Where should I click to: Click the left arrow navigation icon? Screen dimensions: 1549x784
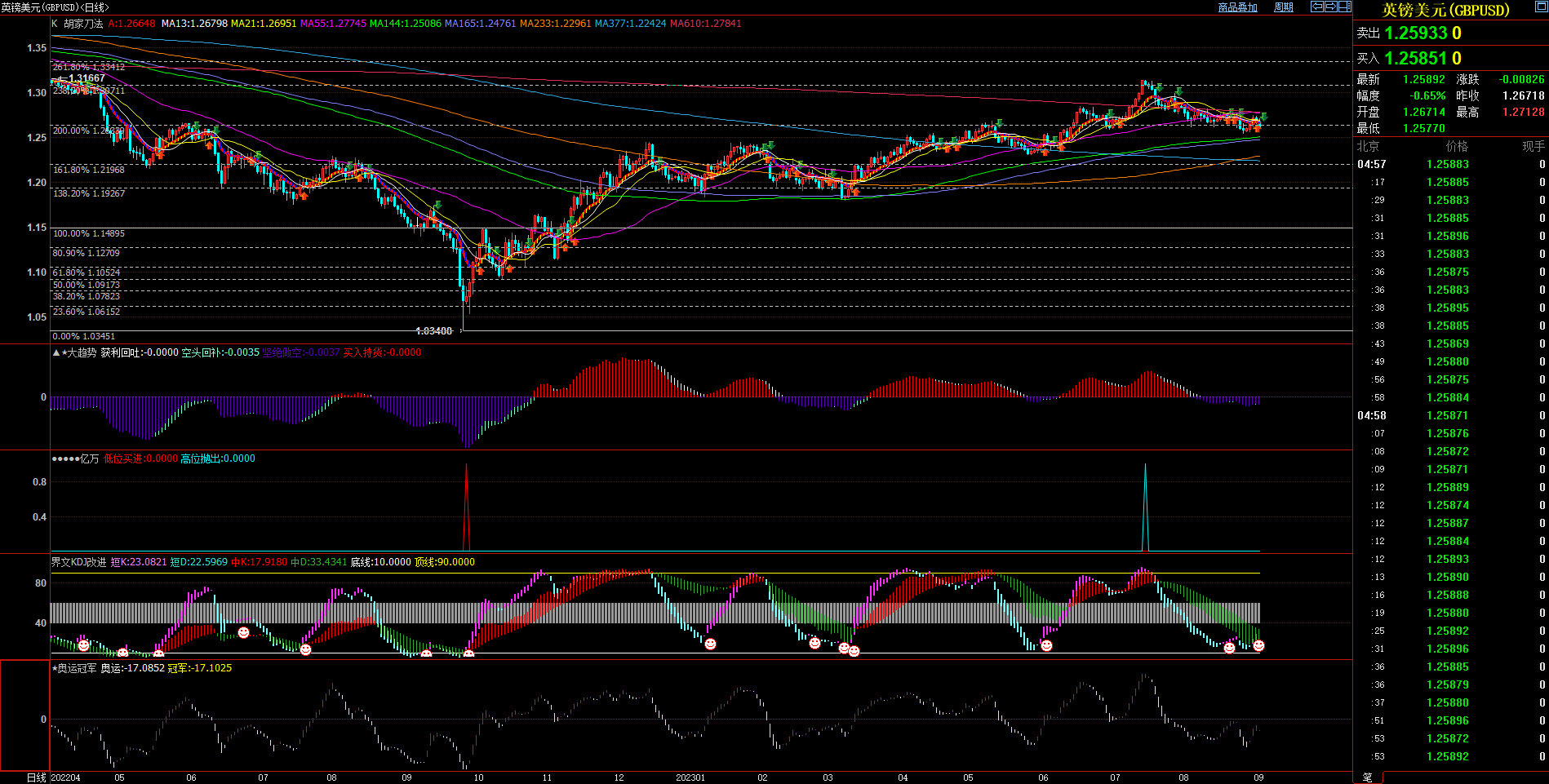[1316, 7]
